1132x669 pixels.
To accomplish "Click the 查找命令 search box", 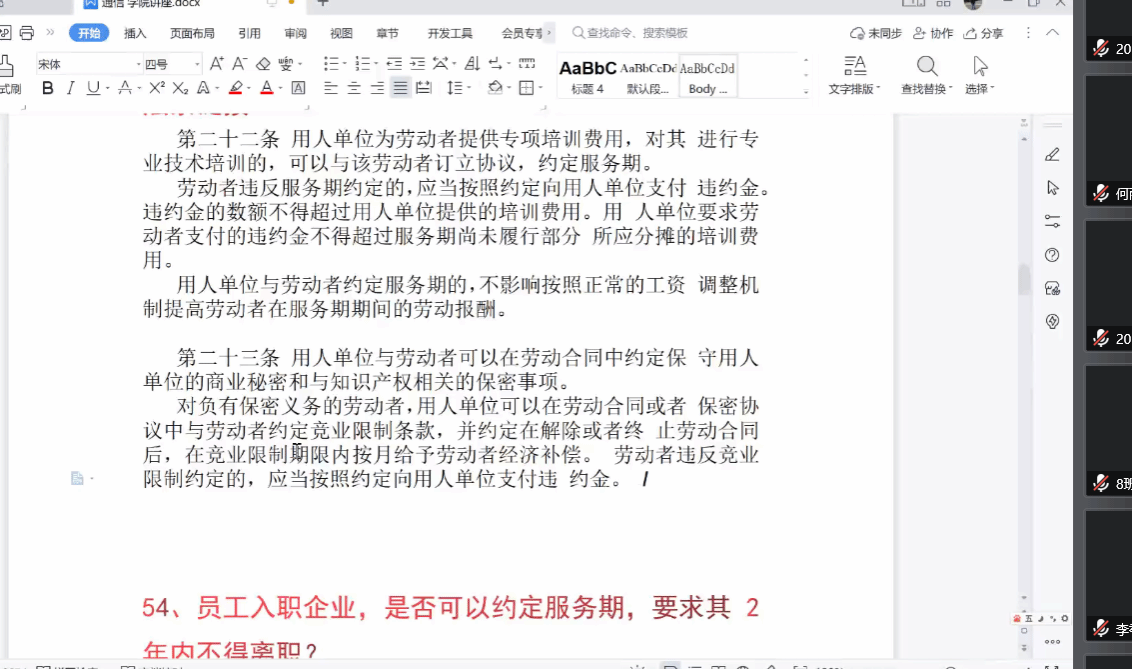I will [640, 33].
